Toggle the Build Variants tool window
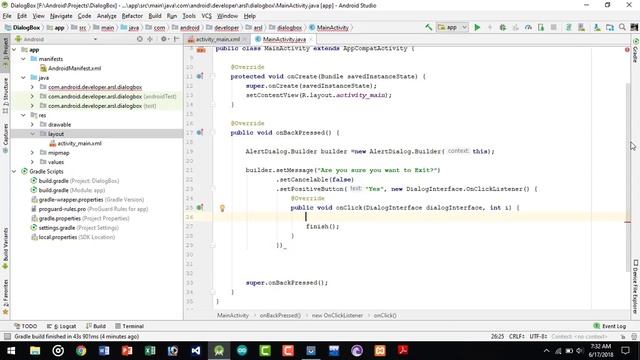The width and height of the screenshot is (640, 360). point(5,248)
